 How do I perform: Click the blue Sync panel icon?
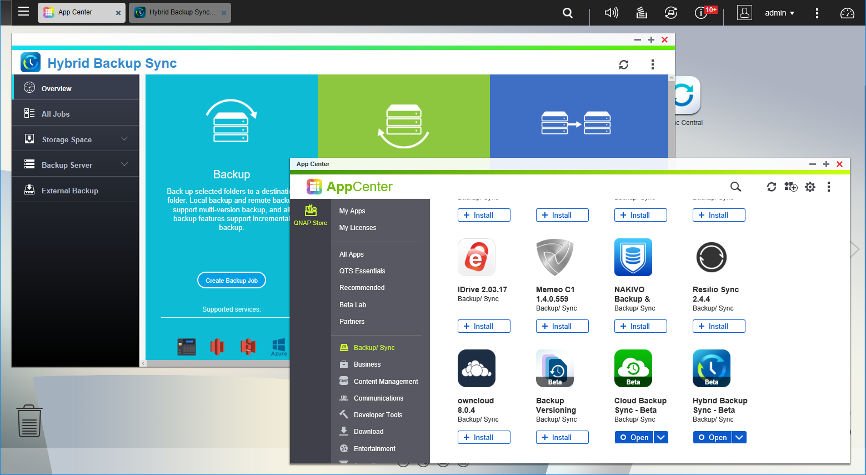pos(575,123)
